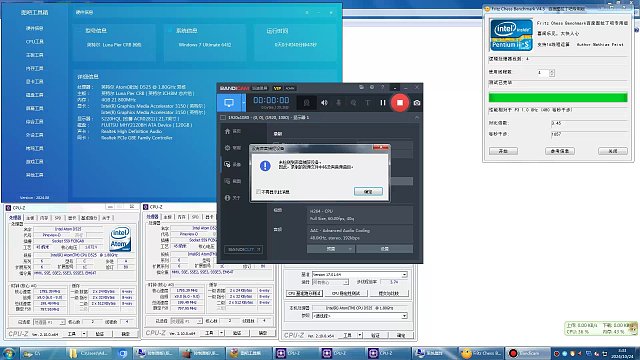Stop recording with red Bandicam button
Screen dimensions: 640x360
[400, 103]
